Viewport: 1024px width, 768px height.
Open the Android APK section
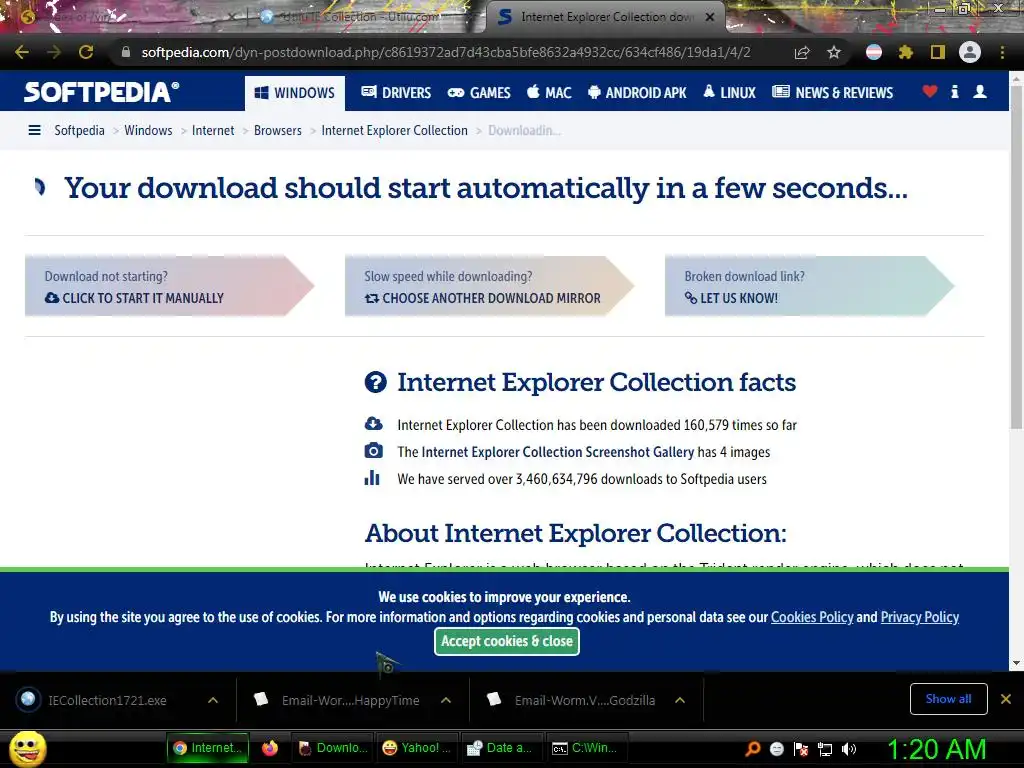(x=637, y=93)
